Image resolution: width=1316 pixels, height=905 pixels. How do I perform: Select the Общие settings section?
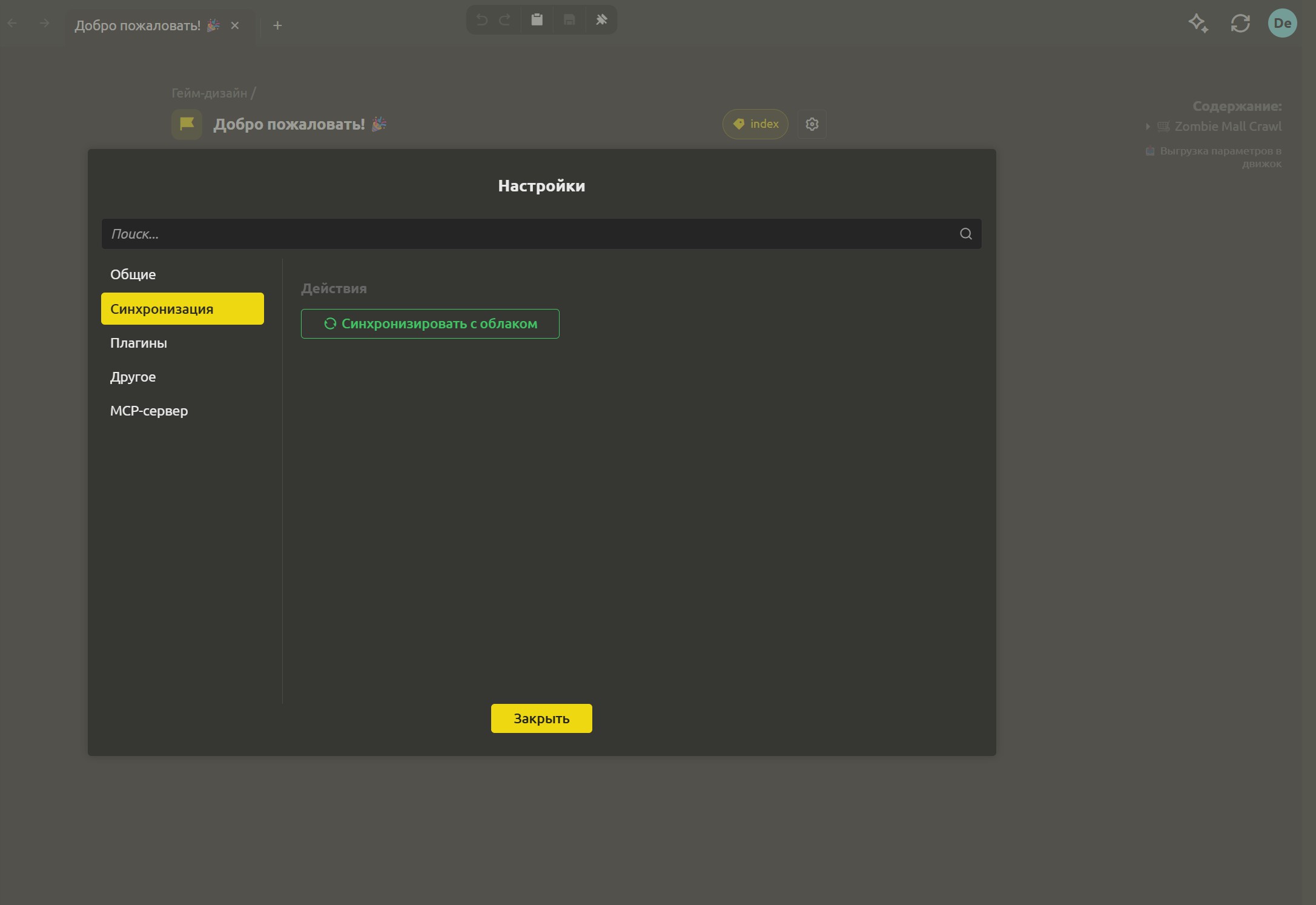click(182, 274)
